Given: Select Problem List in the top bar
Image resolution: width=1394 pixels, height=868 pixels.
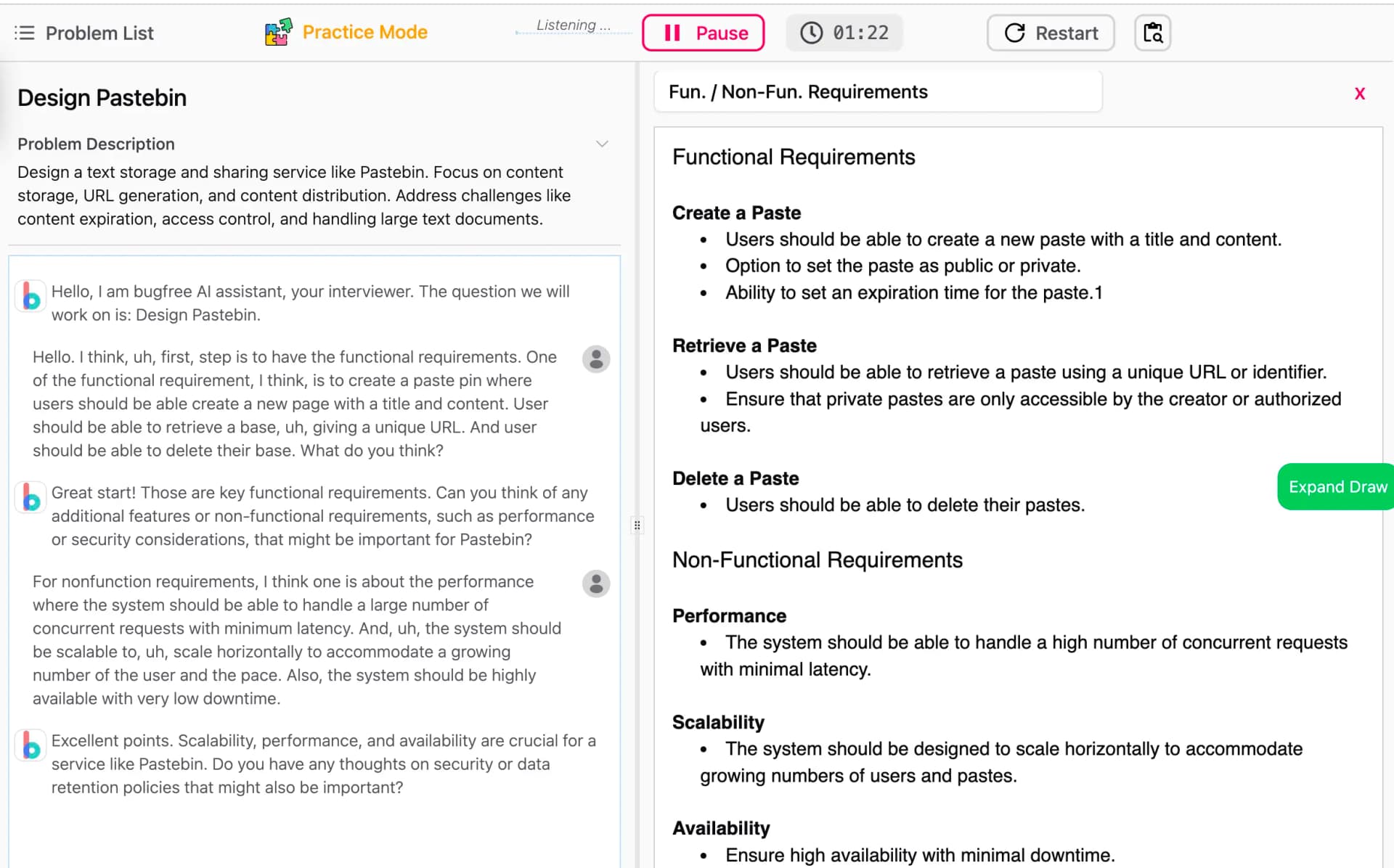Looking at the screenshot, I should (x=99, y=33).
